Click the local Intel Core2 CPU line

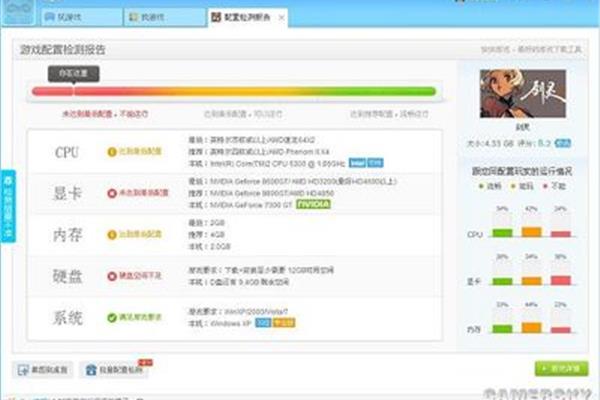267,163
